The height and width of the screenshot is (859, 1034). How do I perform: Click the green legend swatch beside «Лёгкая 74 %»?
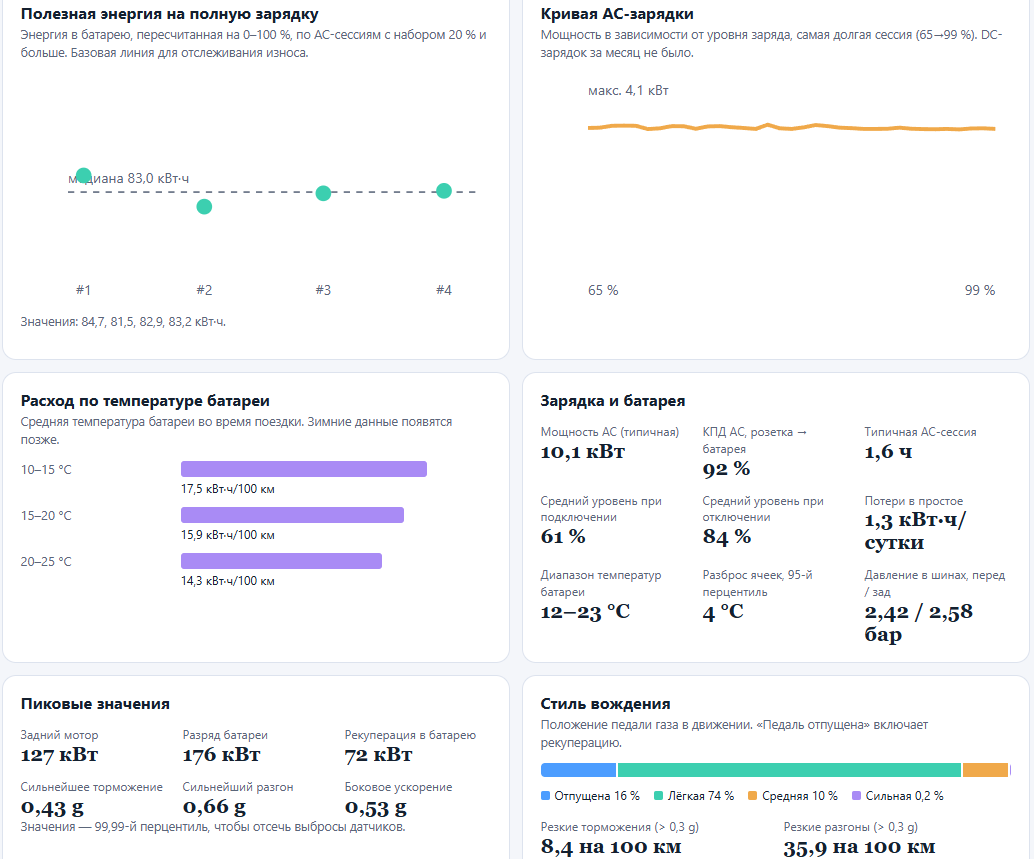[658, 796]
